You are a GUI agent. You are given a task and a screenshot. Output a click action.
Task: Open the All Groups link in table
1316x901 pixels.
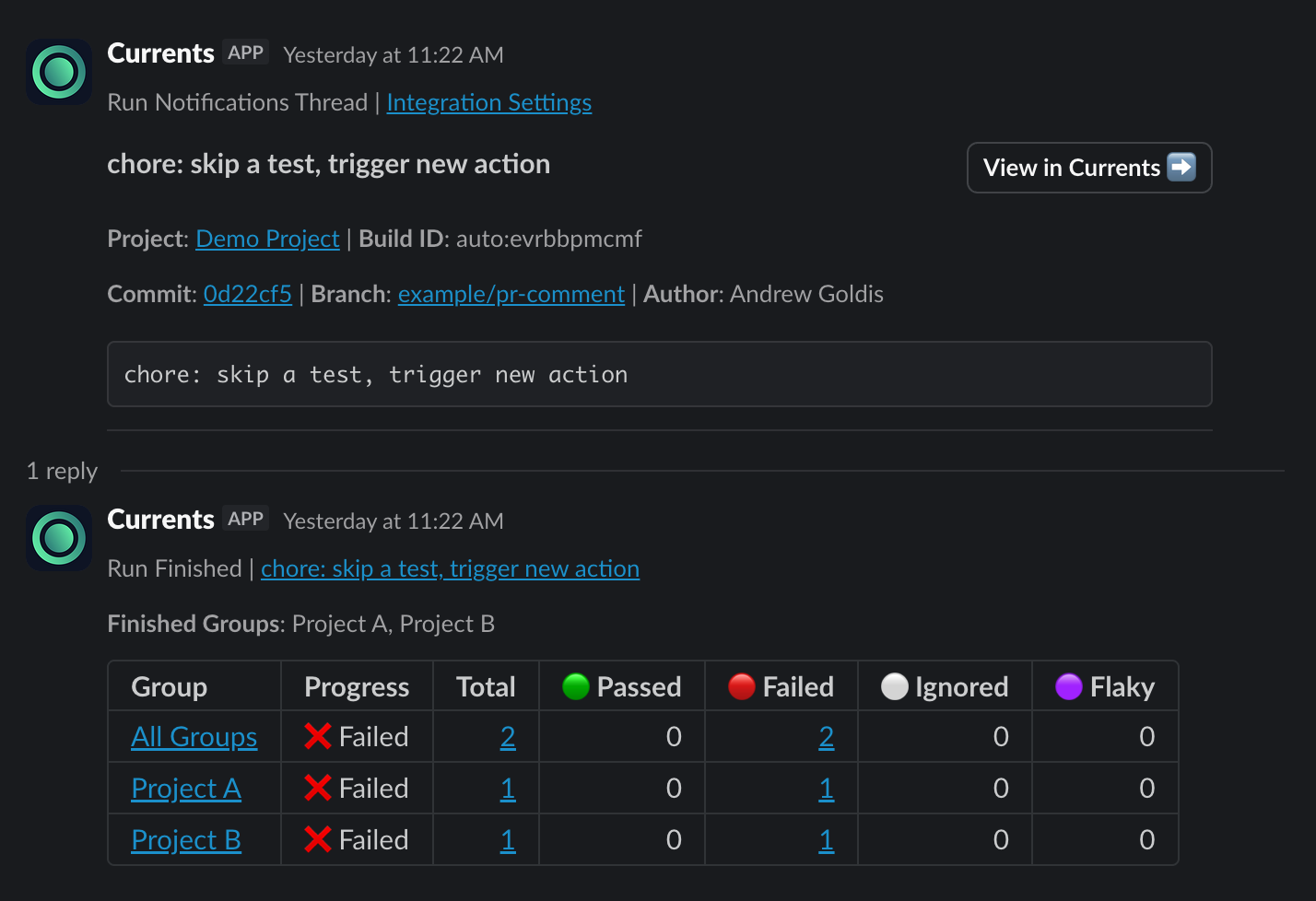(x=194, y=737)
